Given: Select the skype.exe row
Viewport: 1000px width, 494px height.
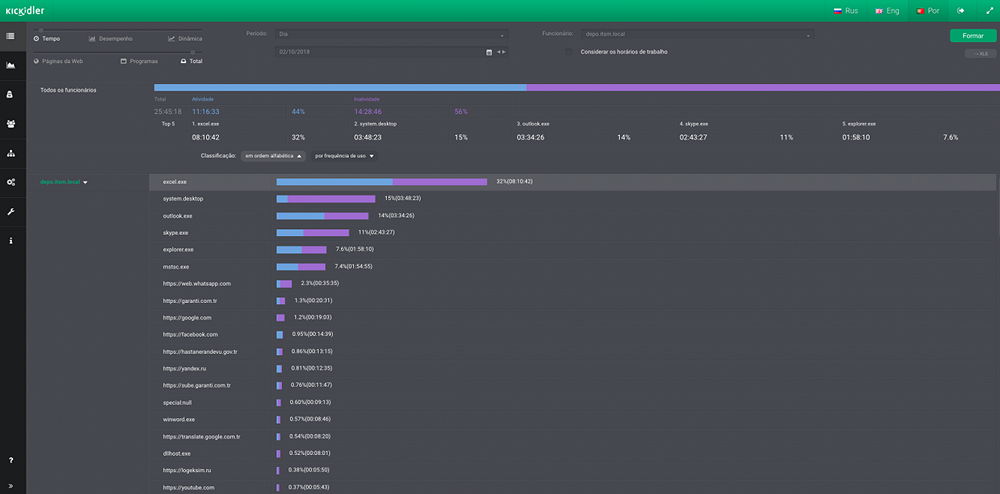Looking at the screenshot, I should pos(572,233).
